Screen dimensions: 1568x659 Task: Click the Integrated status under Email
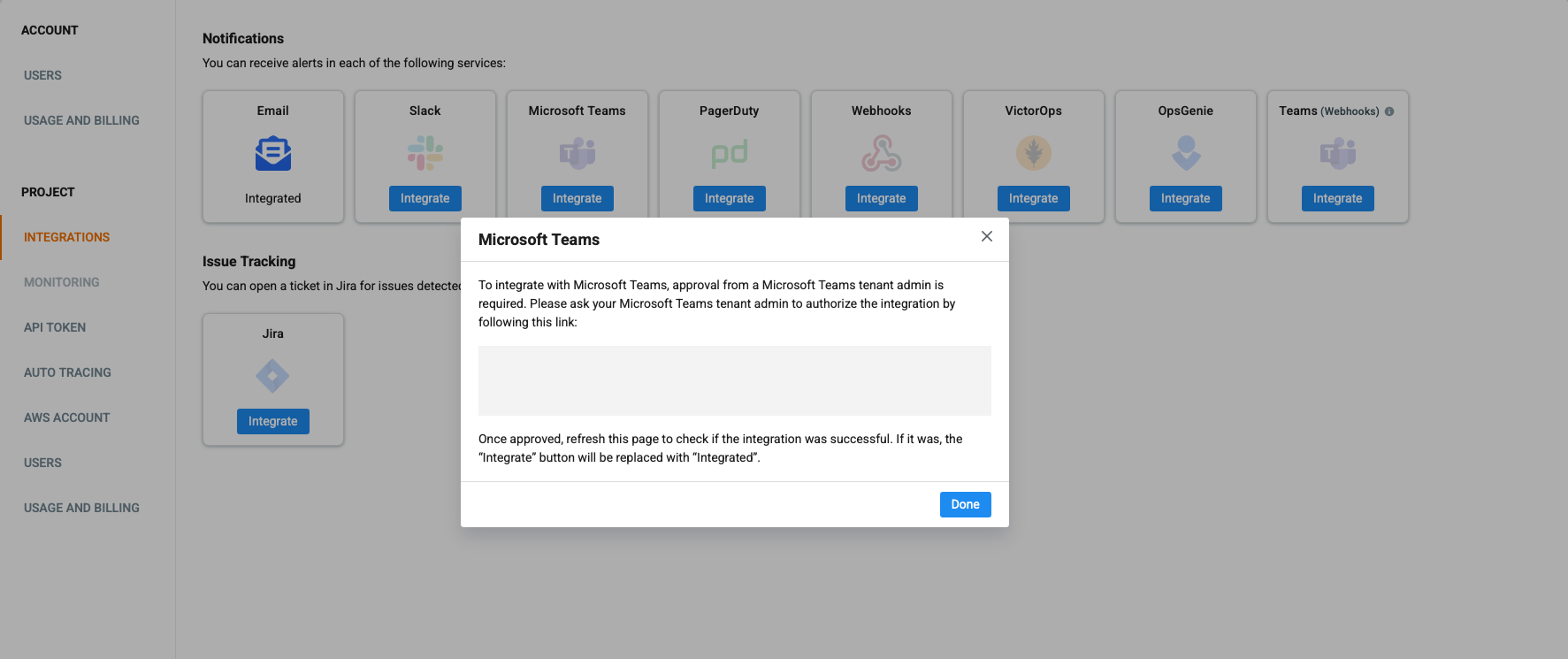[x=273, y=198]
